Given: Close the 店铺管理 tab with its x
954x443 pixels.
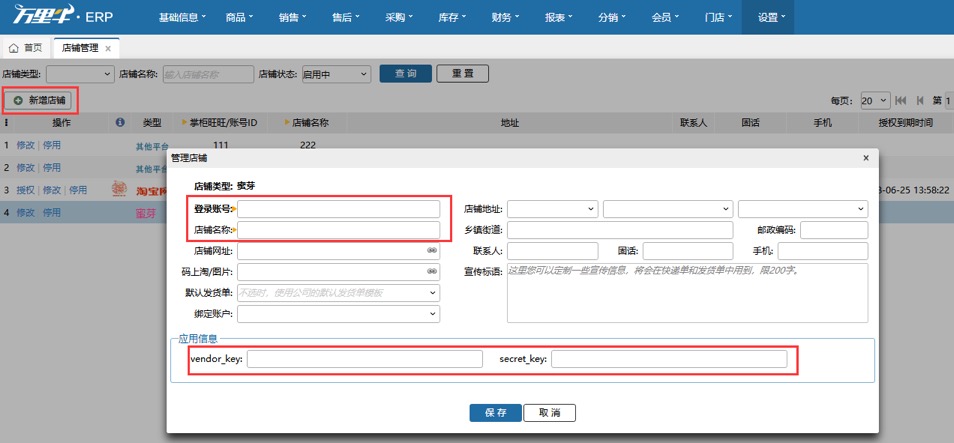Looking at the screenshot, I should [108, 49].
